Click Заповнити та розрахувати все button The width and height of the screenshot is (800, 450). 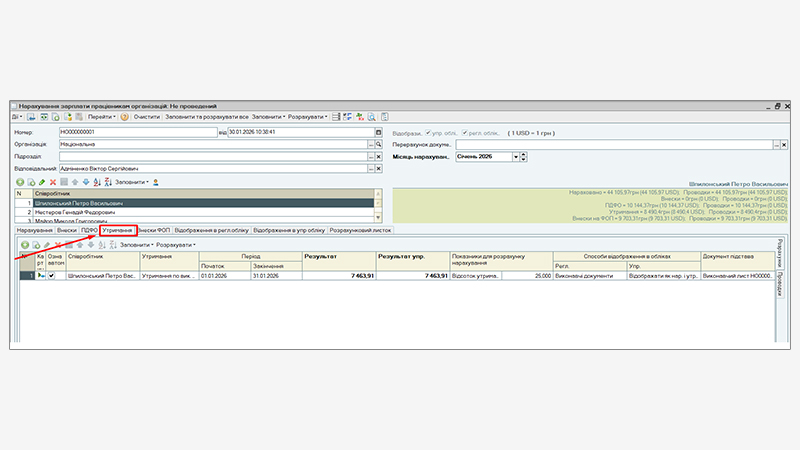coord(205,117)
